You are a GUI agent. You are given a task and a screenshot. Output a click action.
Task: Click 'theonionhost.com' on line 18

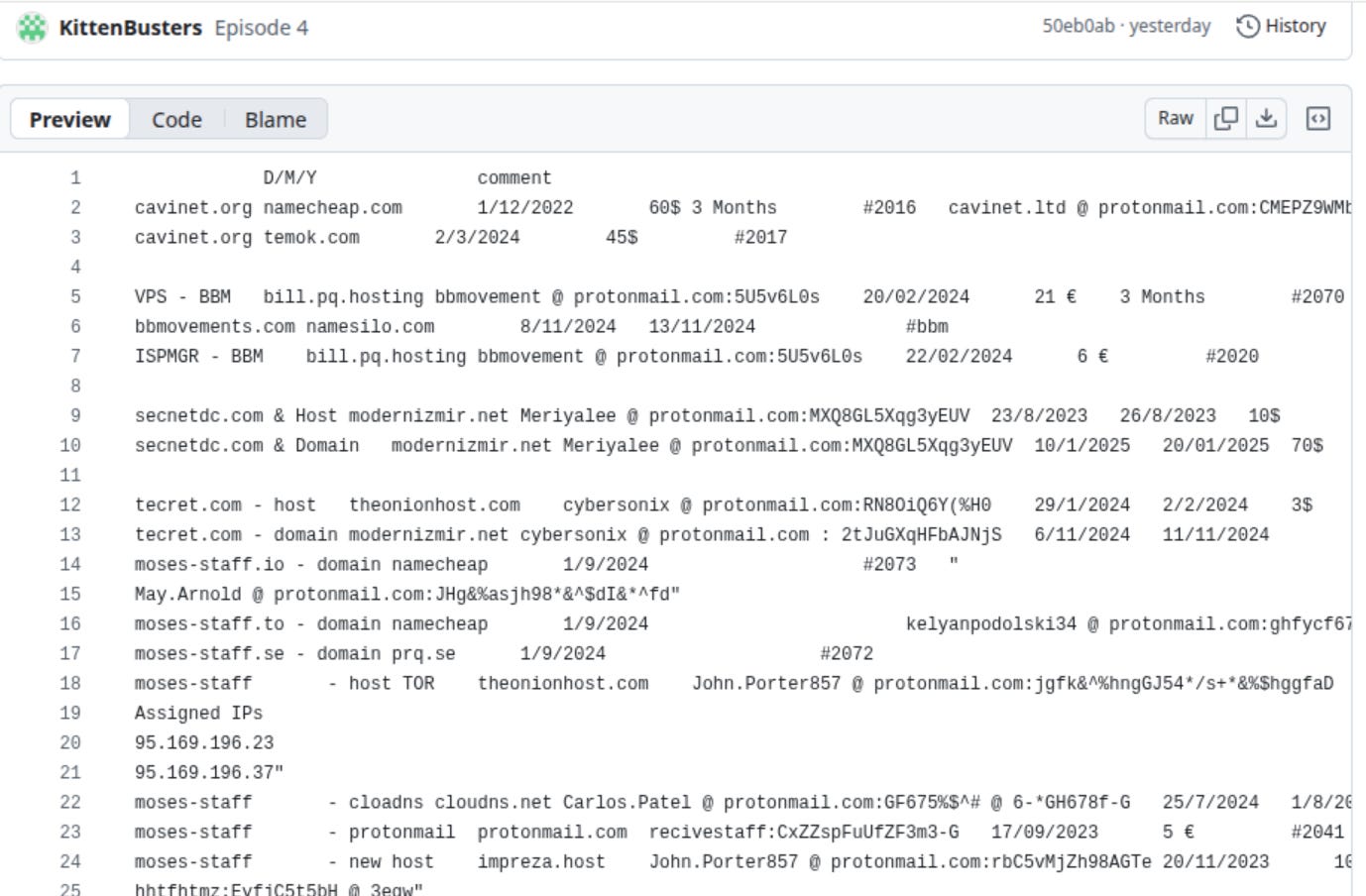tap(563, 684)
